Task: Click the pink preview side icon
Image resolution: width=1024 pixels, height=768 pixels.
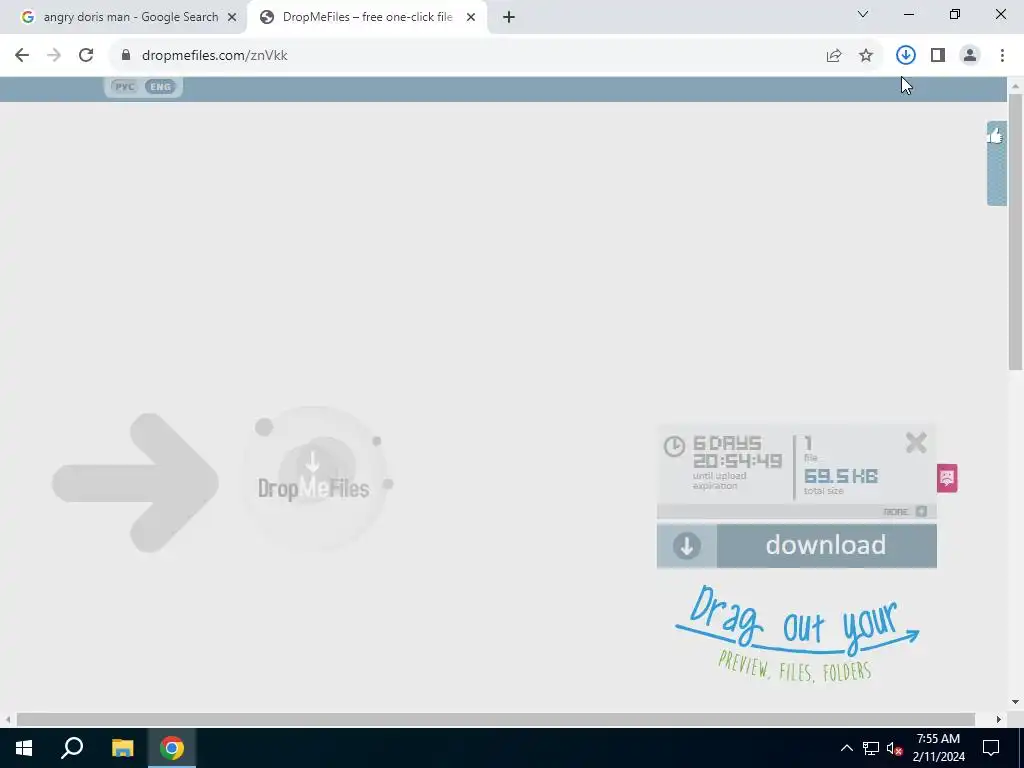Action: (947, 478)
